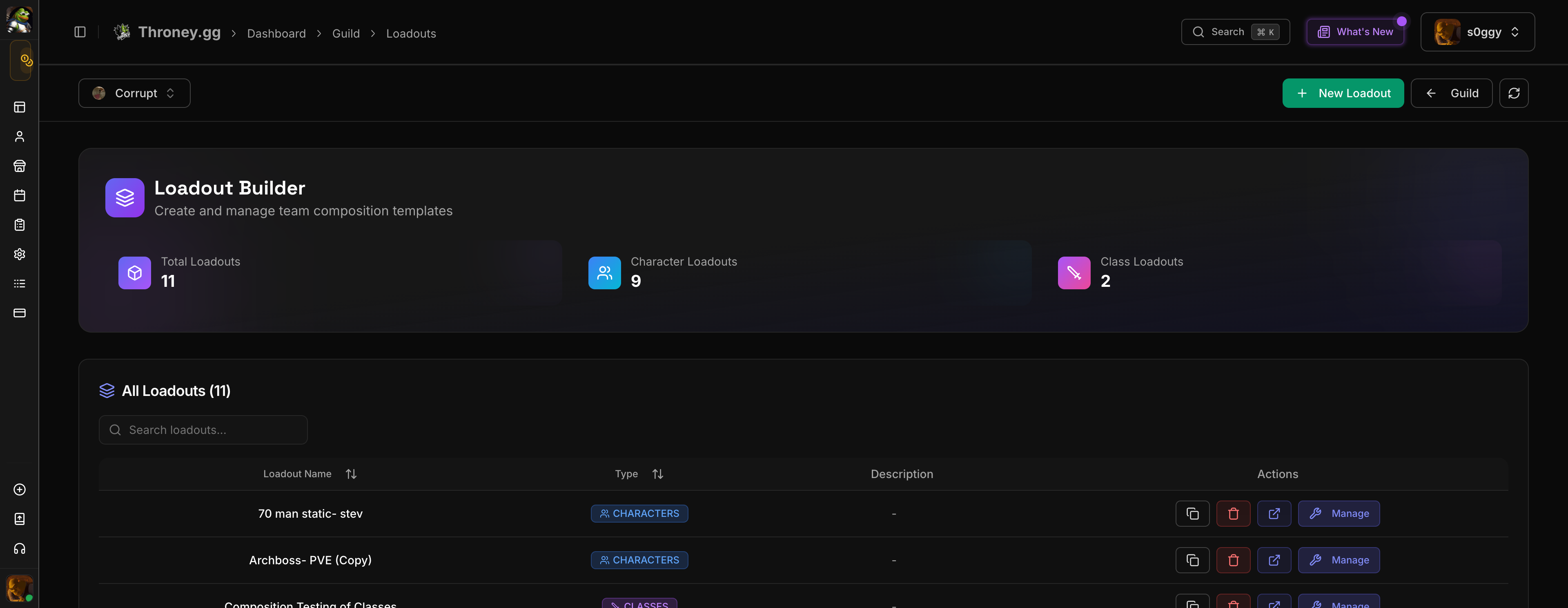The width and height of the screenshot is (1568, 608).
Task: Click the user avatar at sidebar bottom
Action: tap(20, 588)
